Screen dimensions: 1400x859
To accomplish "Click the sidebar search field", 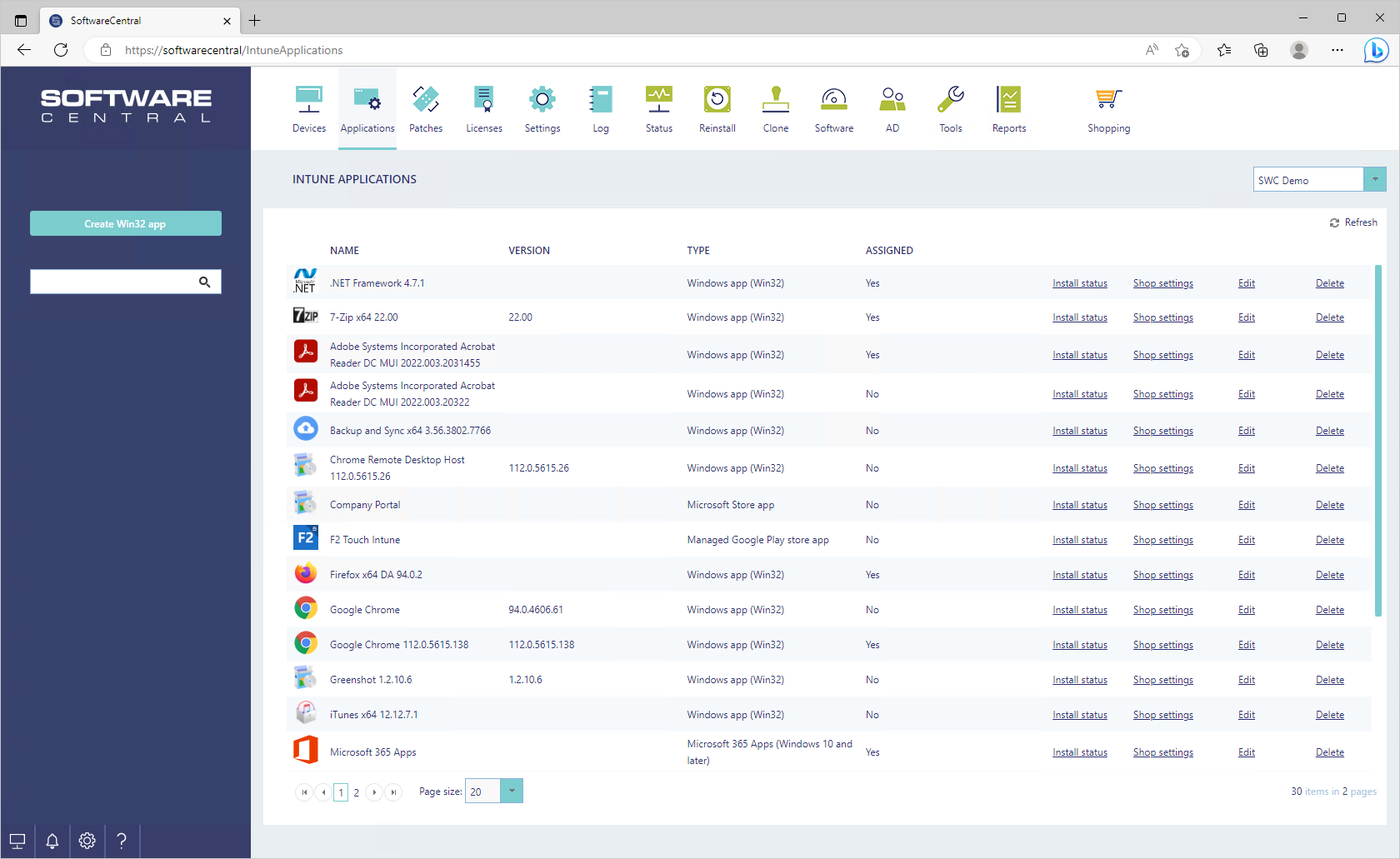I will coord(117,282).
